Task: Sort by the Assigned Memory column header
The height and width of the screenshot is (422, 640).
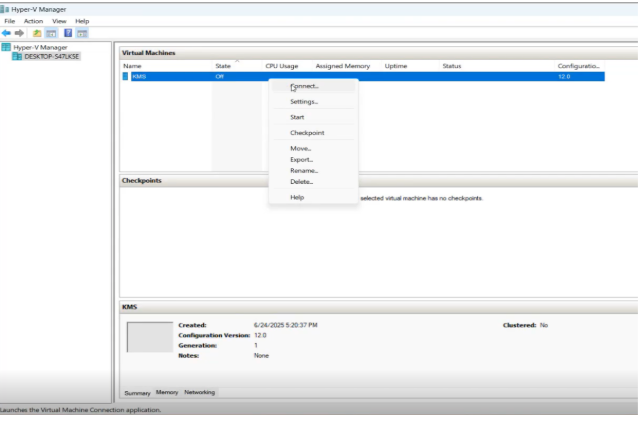Action: 342,66
